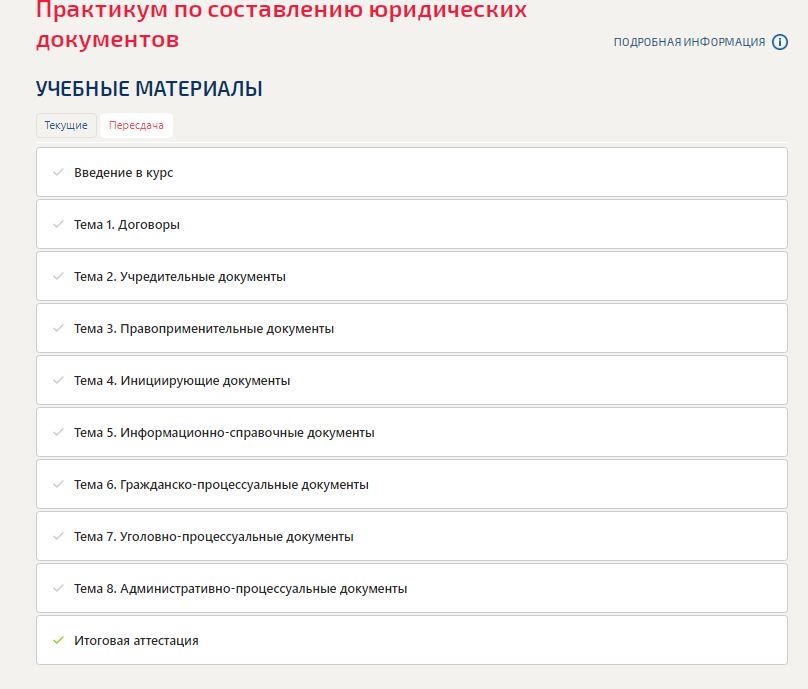The height and width of the screenshot is (689, 808).
Task: Expand Тема 8. Административно-процессуальные документы
Action: [x=240, y=589]
